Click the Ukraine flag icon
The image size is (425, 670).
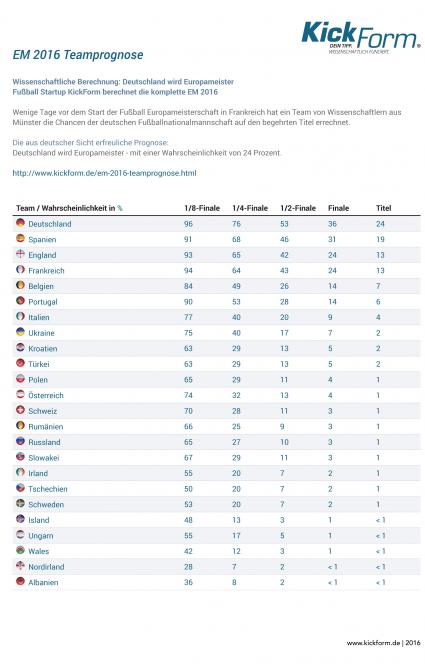(x=20, y=332)
